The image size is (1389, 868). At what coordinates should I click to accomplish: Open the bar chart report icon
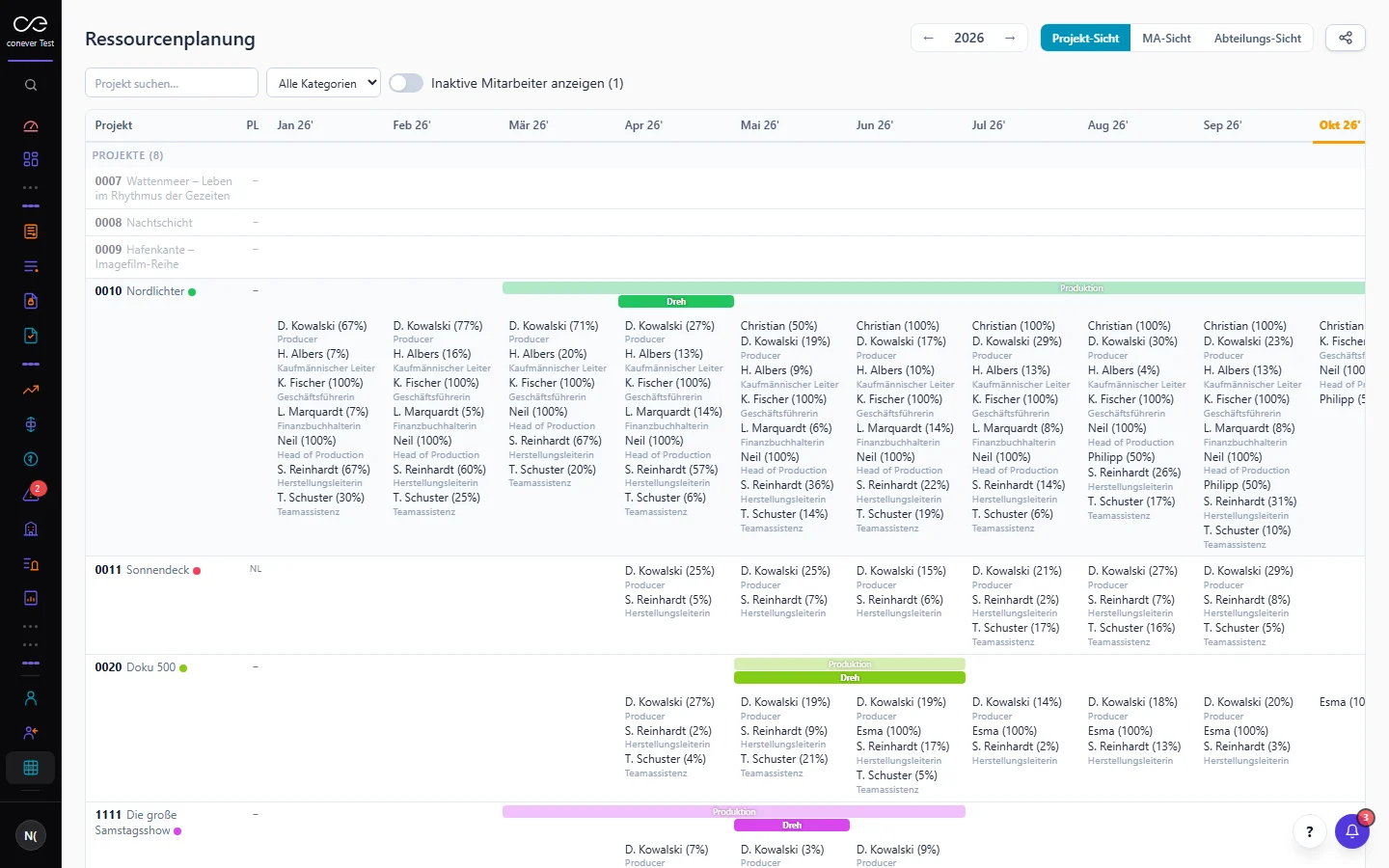(31, 598)
